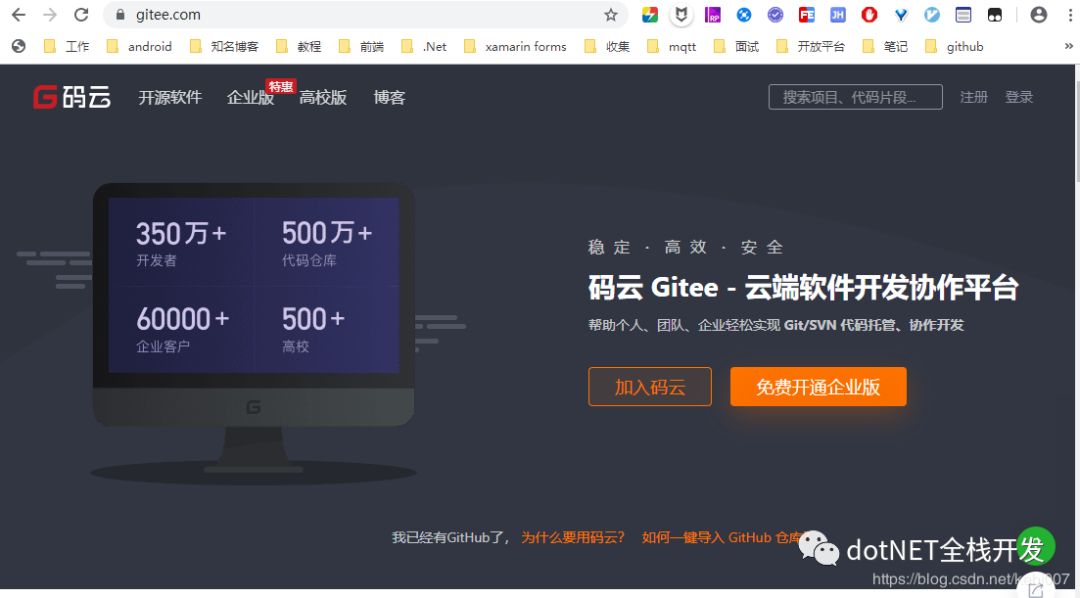
Task: Open the JH extension icon
Action: [838, 14]
